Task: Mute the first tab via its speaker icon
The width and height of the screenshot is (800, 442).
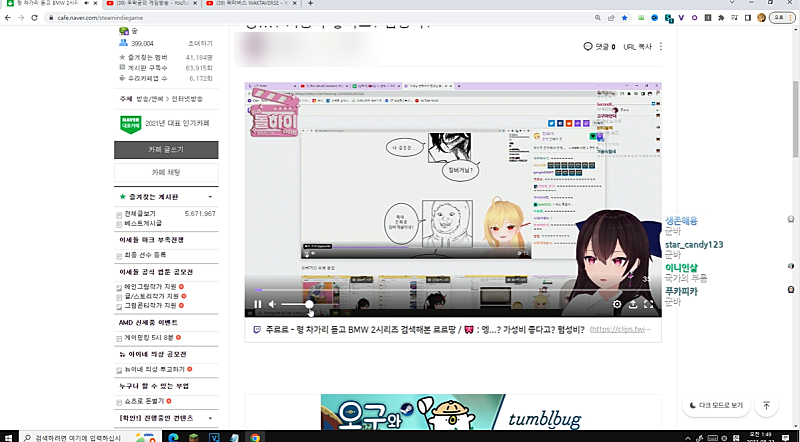Action: pos(86,3)
